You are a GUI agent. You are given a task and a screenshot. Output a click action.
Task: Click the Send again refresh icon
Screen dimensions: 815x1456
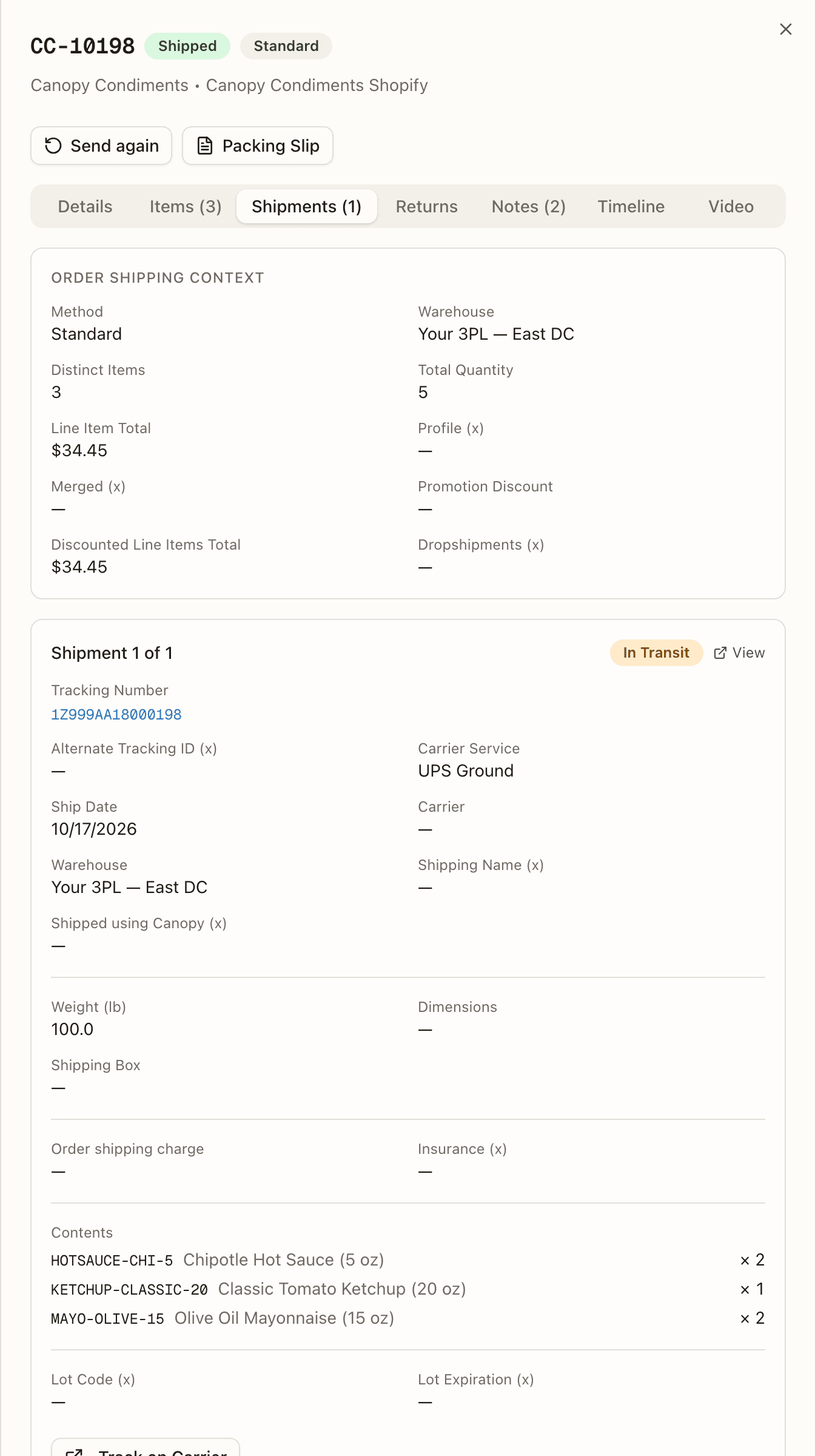pyautogui.click(x=53, y=146)
